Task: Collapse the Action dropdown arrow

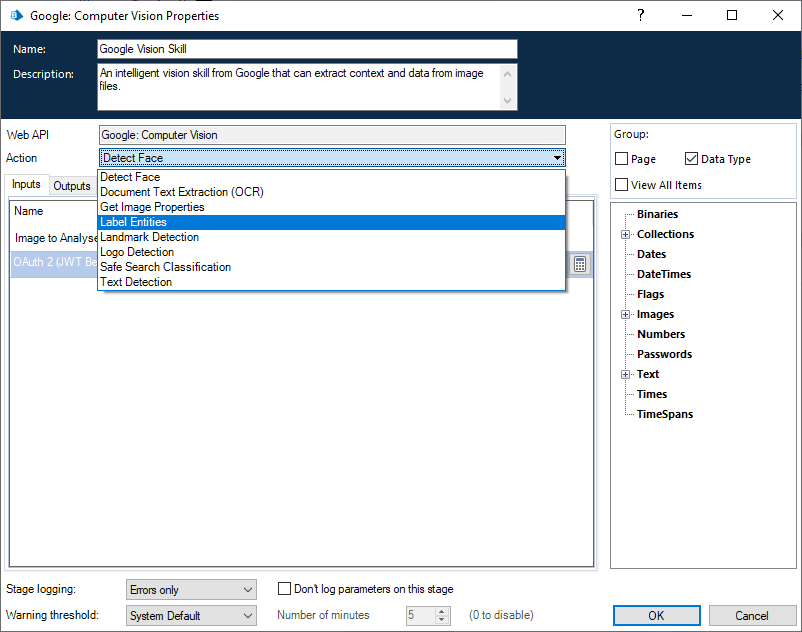Action: pos(558,158)
